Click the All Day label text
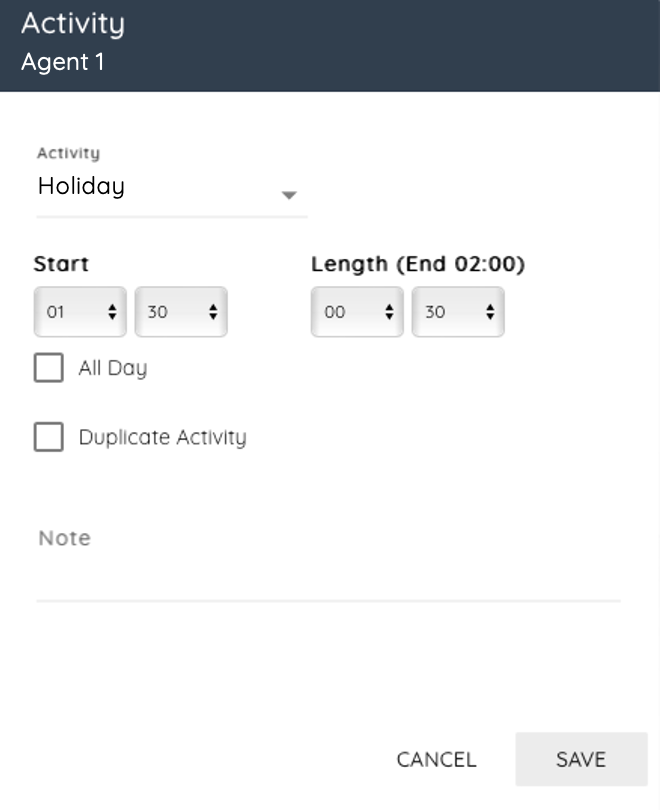Image resolution: width=662 pixels, height=810 pixels. pos(112,368)
